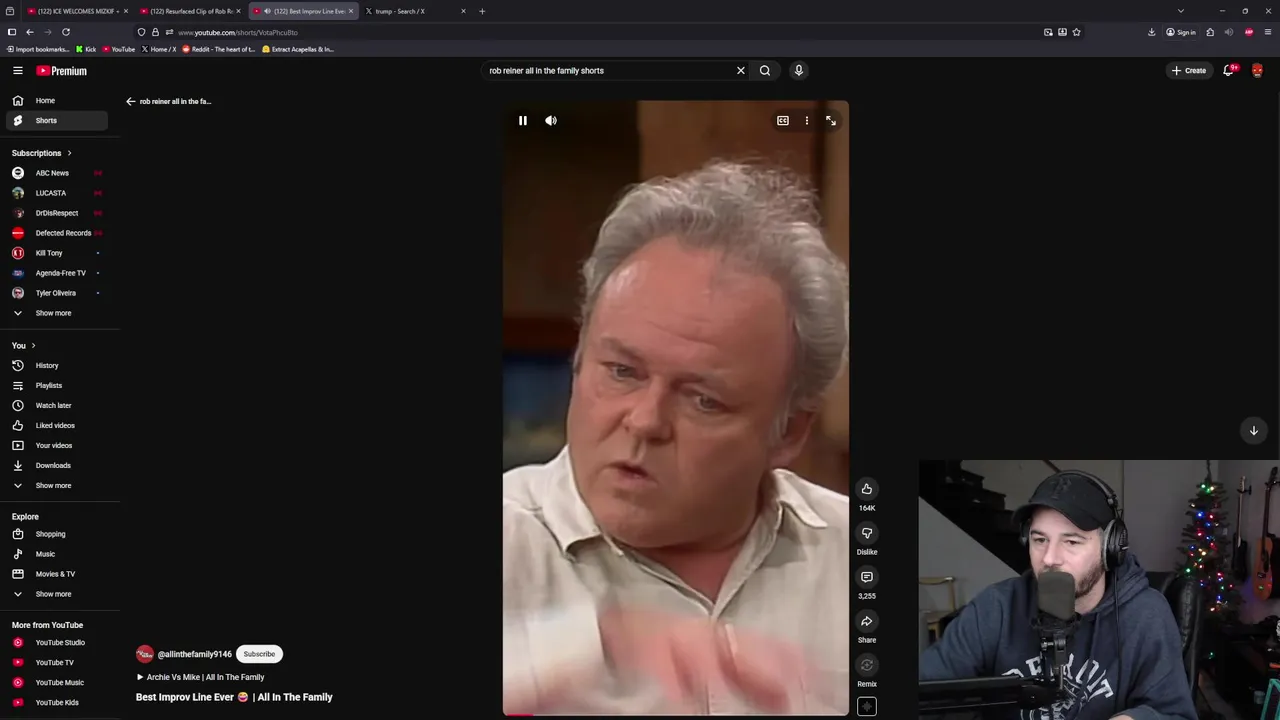Viewport: 1280px width, 720px height.
Task: Remix this Short
Action: (867, 664)
